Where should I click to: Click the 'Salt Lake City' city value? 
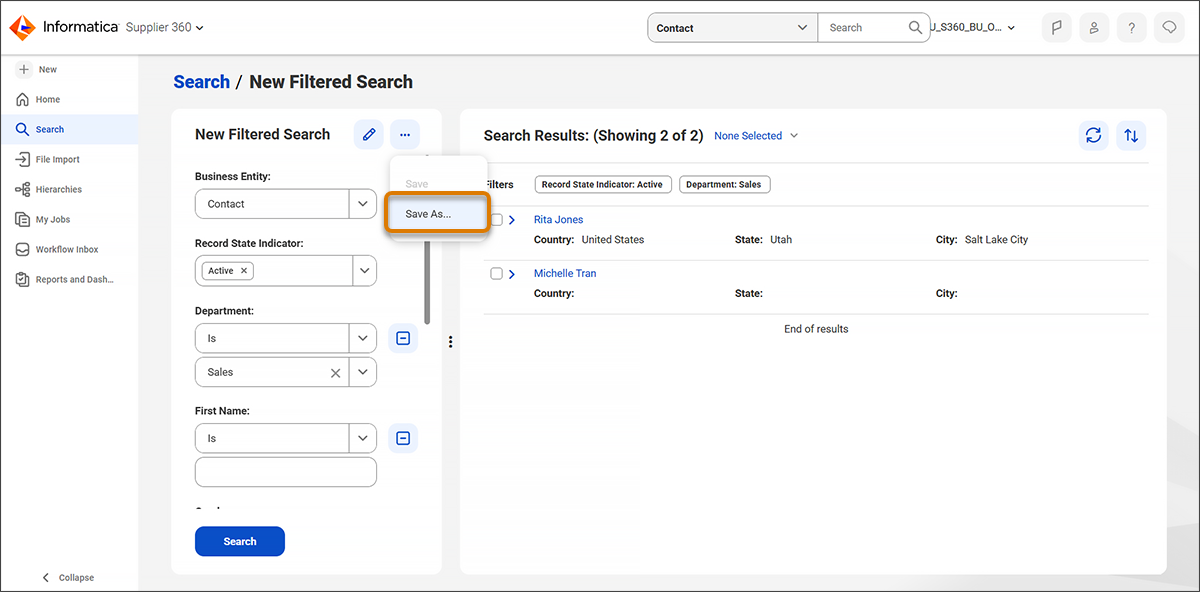(996, 240)
